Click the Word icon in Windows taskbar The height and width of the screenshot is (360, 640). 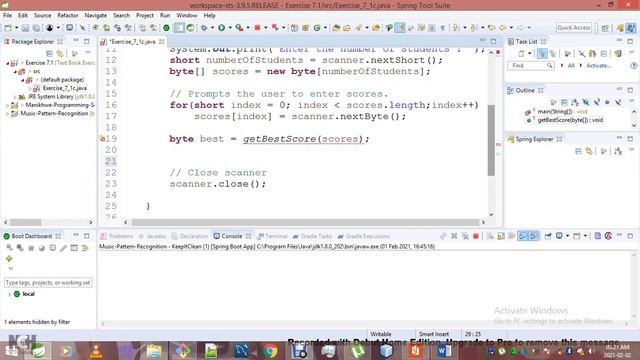(x=444, y=351)
